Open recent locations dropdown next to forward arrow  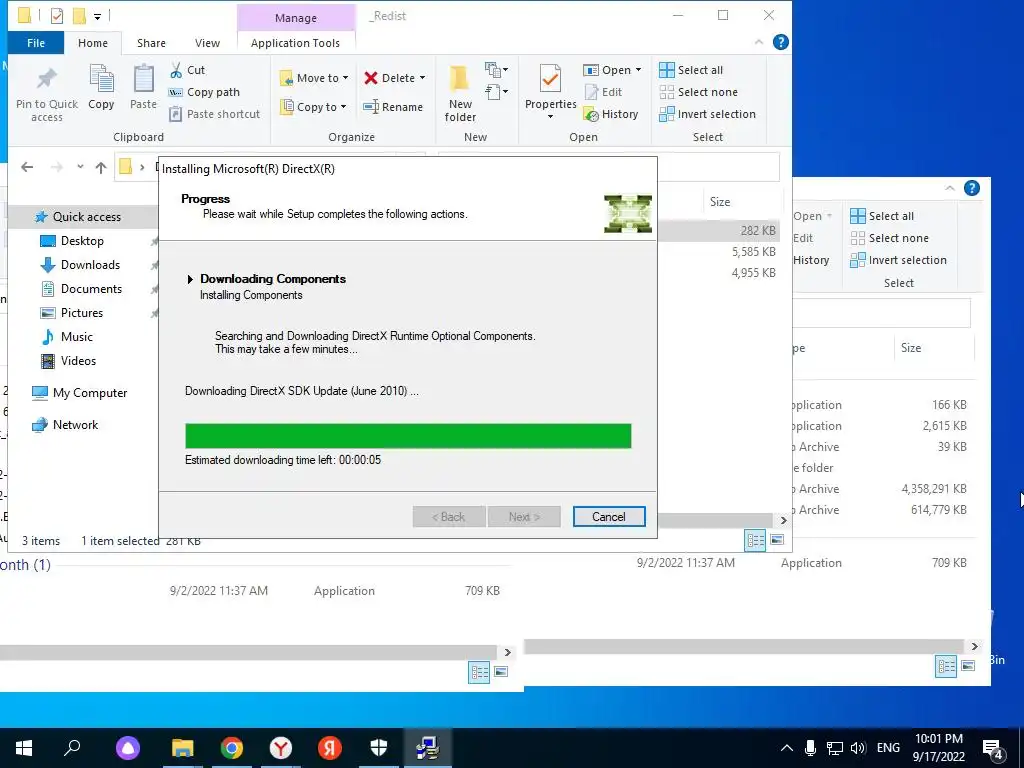click(x=80, y=167)
